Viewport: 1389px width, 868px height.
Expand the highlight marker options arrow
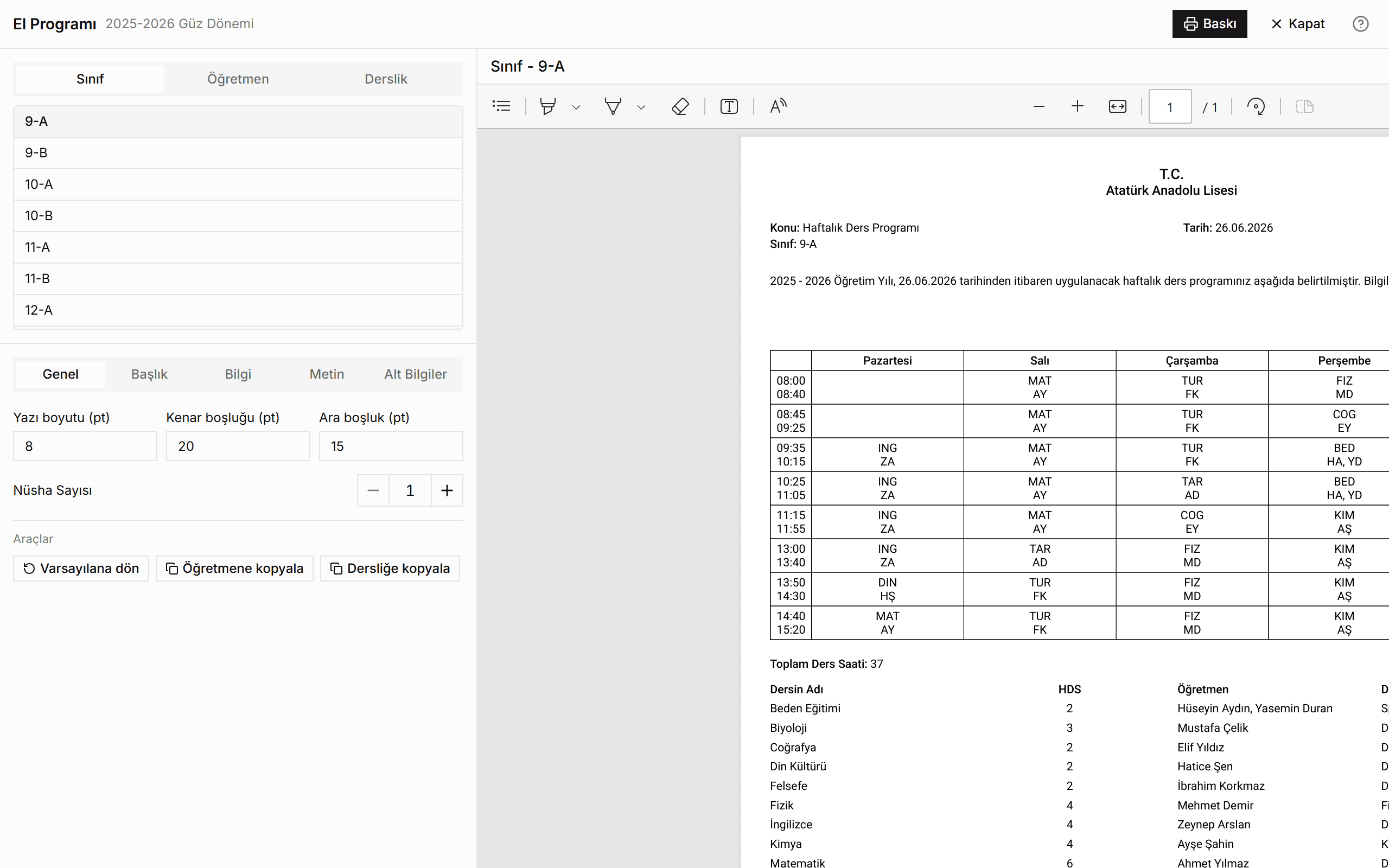pos(576,107)
